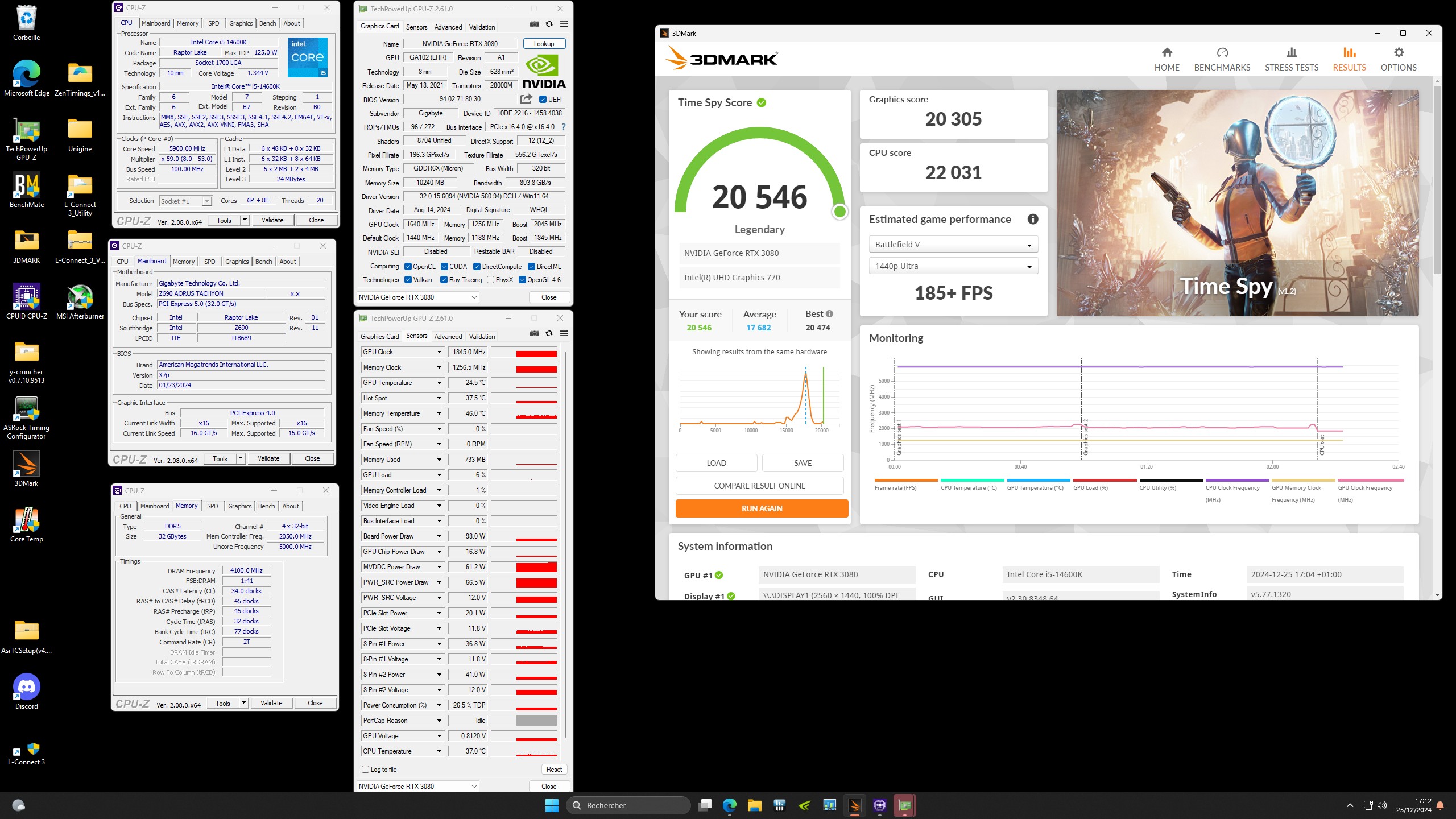Open Mainboard tab in top CPU-Z window
This screenshot has width=1456, height=819.
(x=156, y=23)
